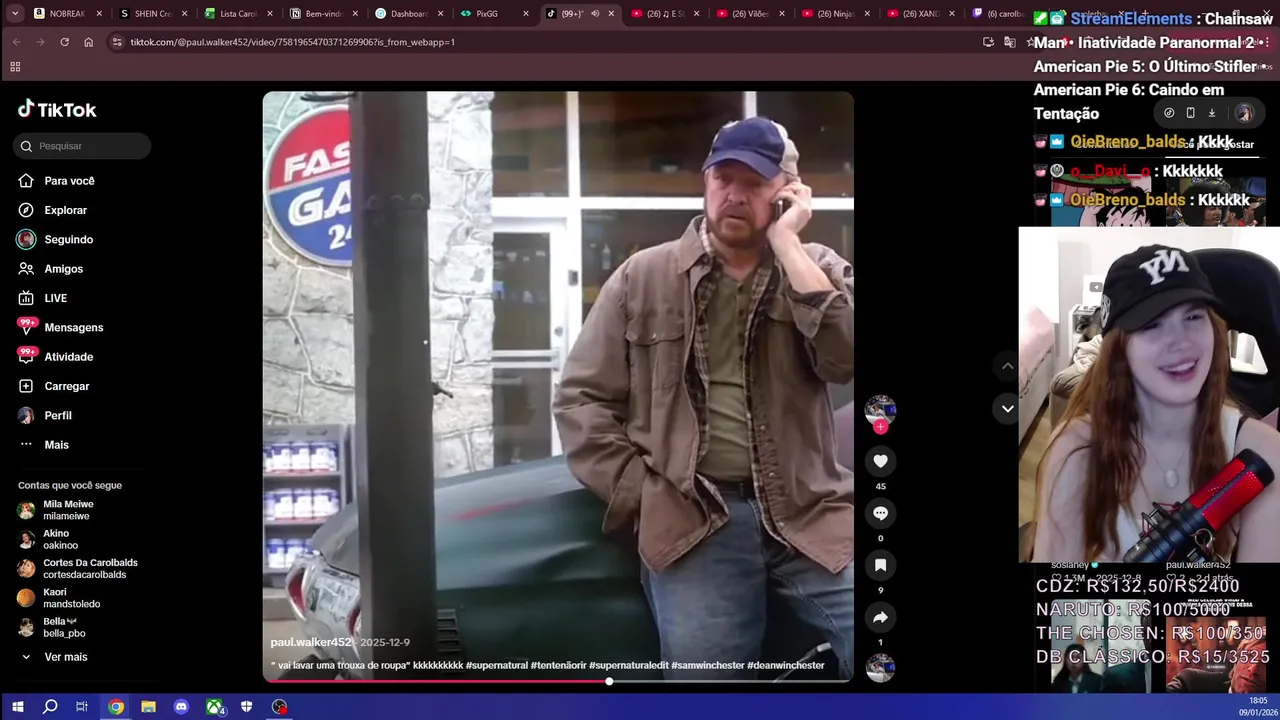
Task: Save the video with bookmark icon
Action: click(x=880, y=565)
